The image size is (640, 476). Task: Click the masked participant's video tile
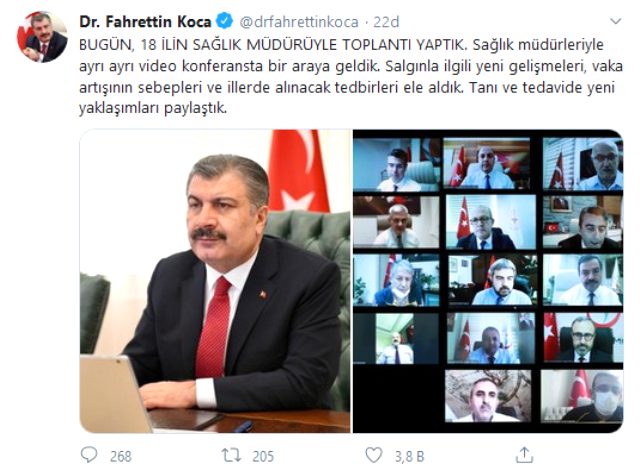click(x=582, y=396)
